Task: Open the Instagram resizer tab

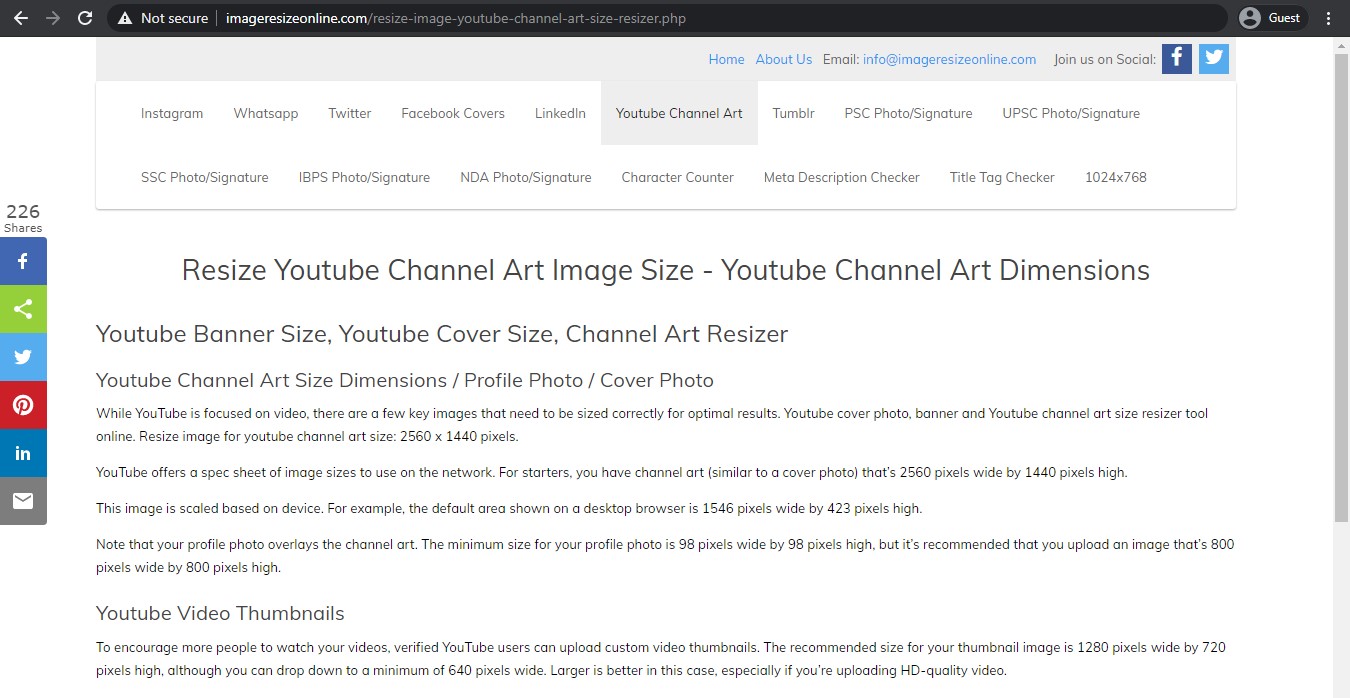Action: [x=172, y=113]
